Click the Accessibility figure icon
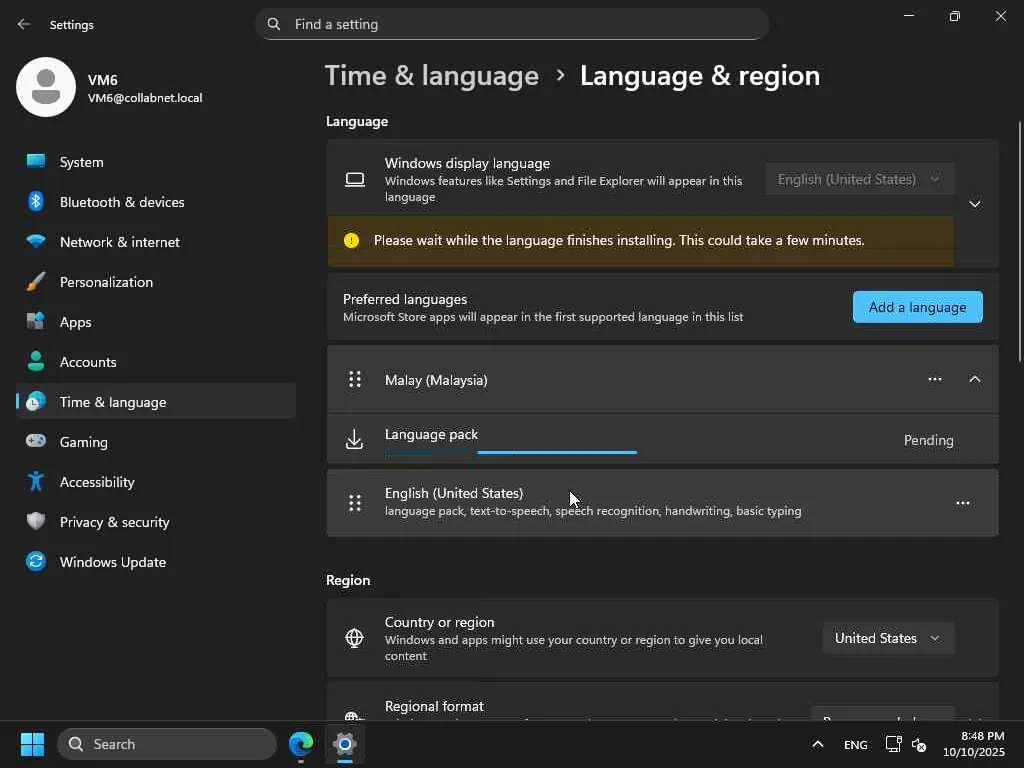The height and width of the screenshot is (768, 1024). pyautogui.click(x=36, y=482)
